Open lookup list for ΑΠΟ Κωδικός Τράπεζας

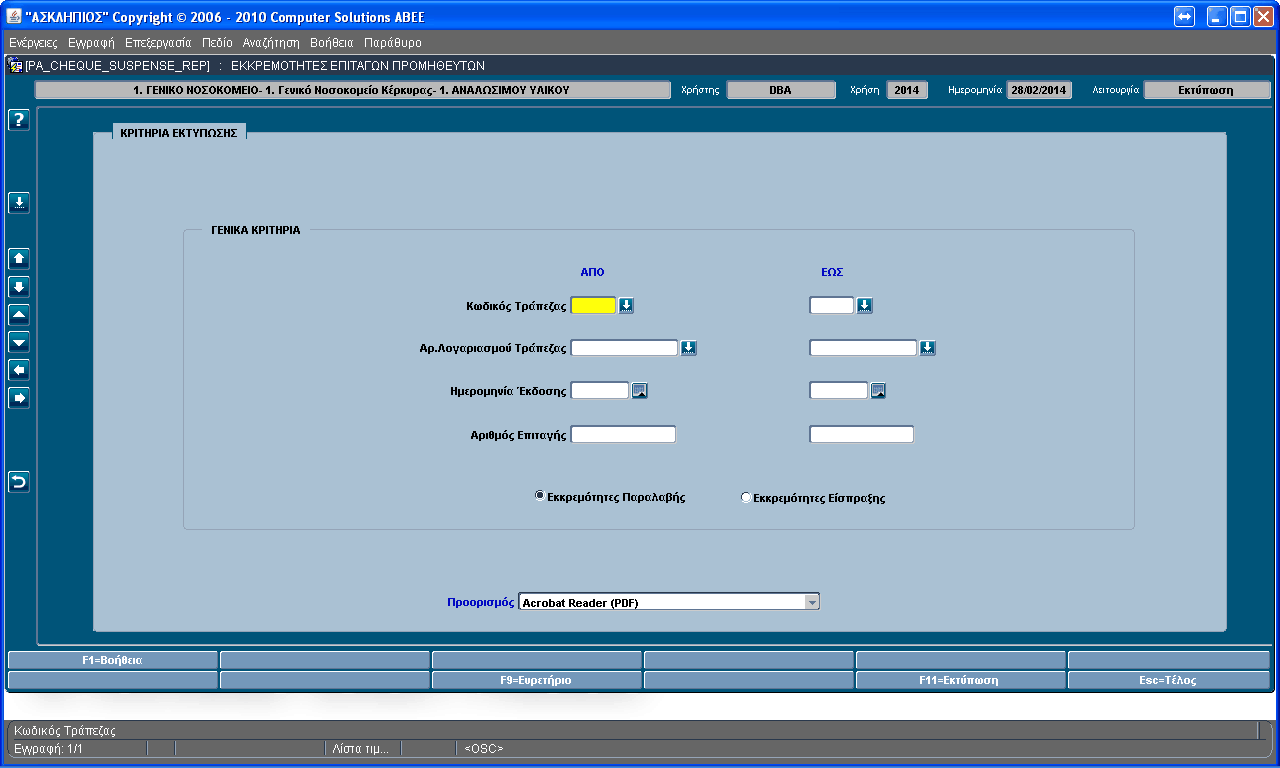coord(626,306)
